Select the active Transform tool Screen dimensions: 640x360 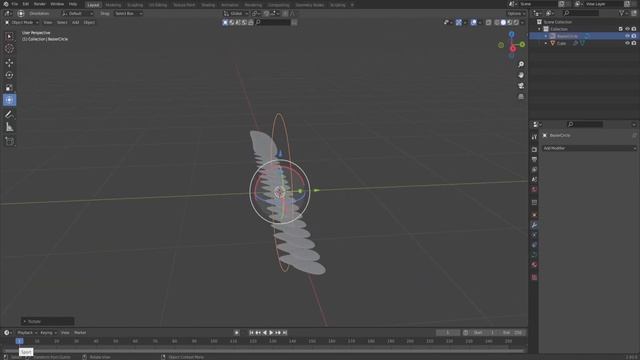click(9, 100)
